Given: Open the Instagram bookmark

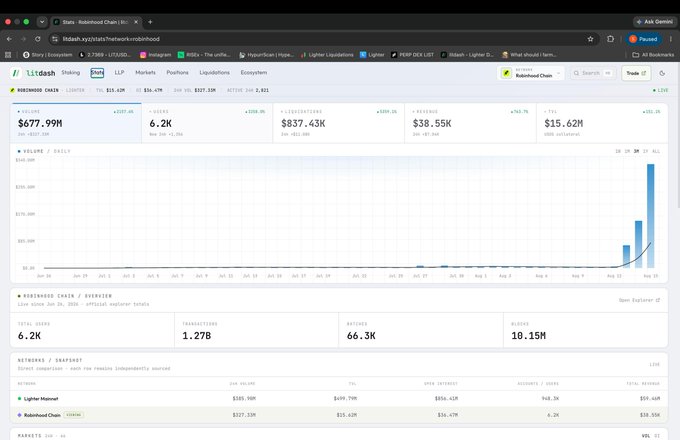Looking at the screenshot, I should 156,55.
